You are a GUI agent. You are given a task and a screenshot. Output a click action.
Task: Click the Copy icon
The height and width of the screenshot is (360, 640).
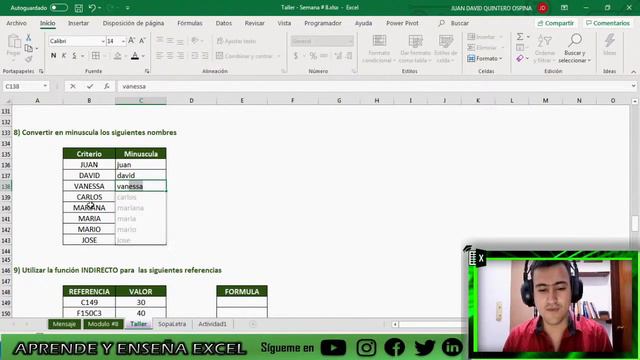[29, 49]
